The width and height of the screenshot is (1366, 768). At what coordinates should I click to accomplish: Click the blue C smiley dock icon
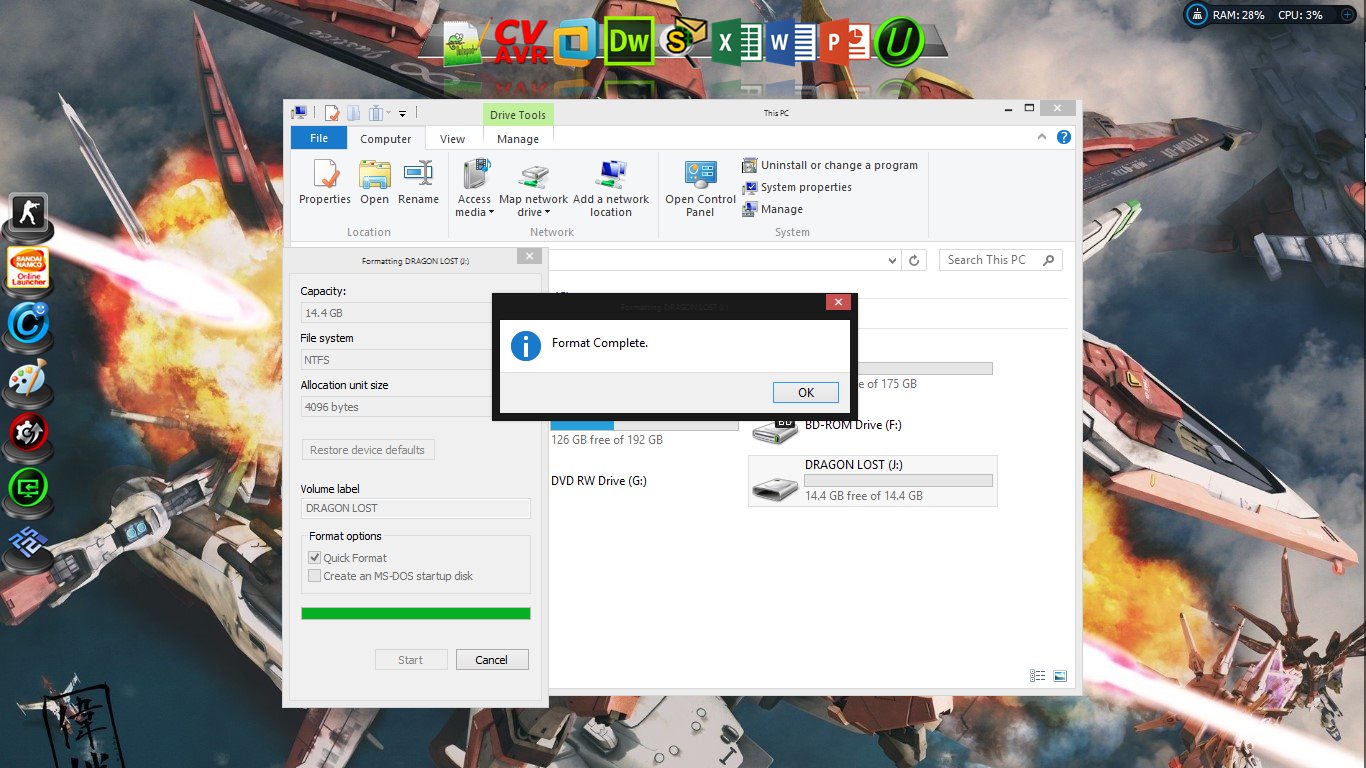pyautogui.click(x=28, y=323)
